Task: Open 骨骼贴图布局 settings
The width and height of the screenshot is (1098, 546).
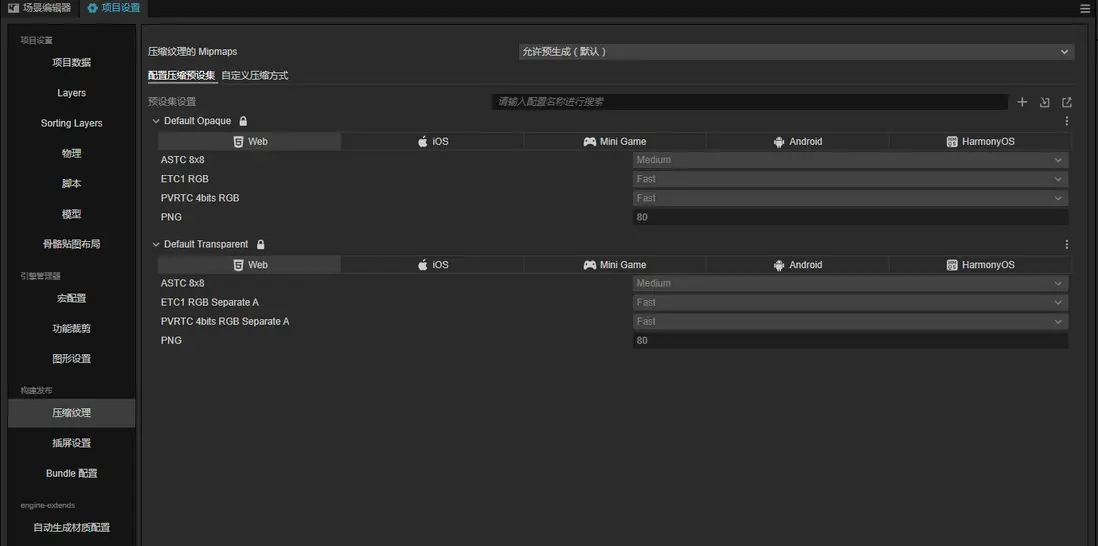Action: click(71, 244)
